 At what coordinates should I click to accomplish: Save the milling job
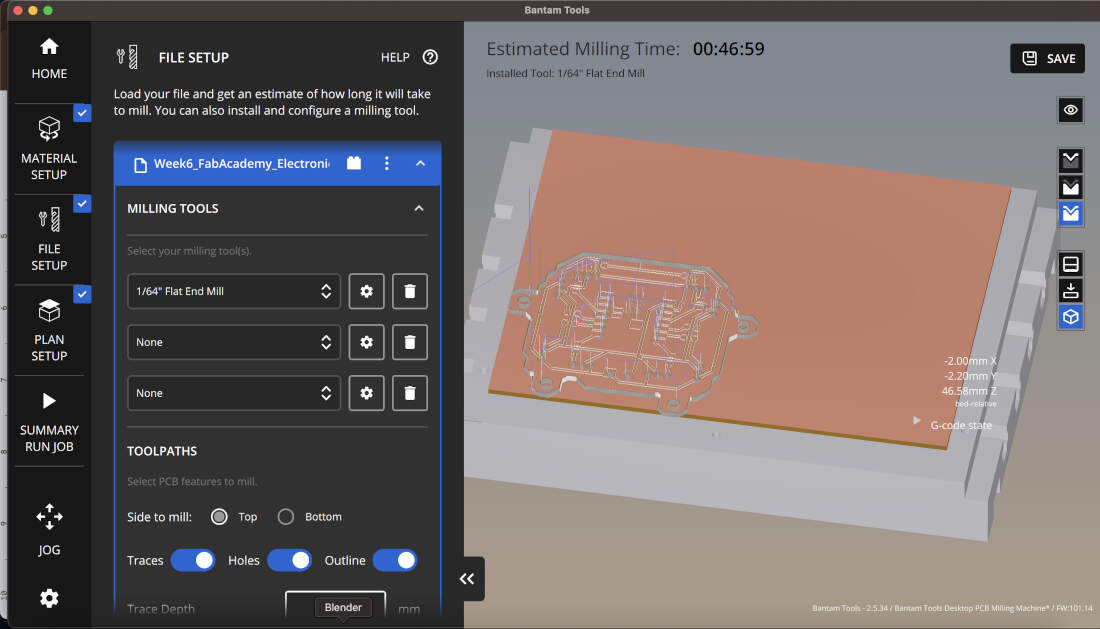coord(1047,58)
